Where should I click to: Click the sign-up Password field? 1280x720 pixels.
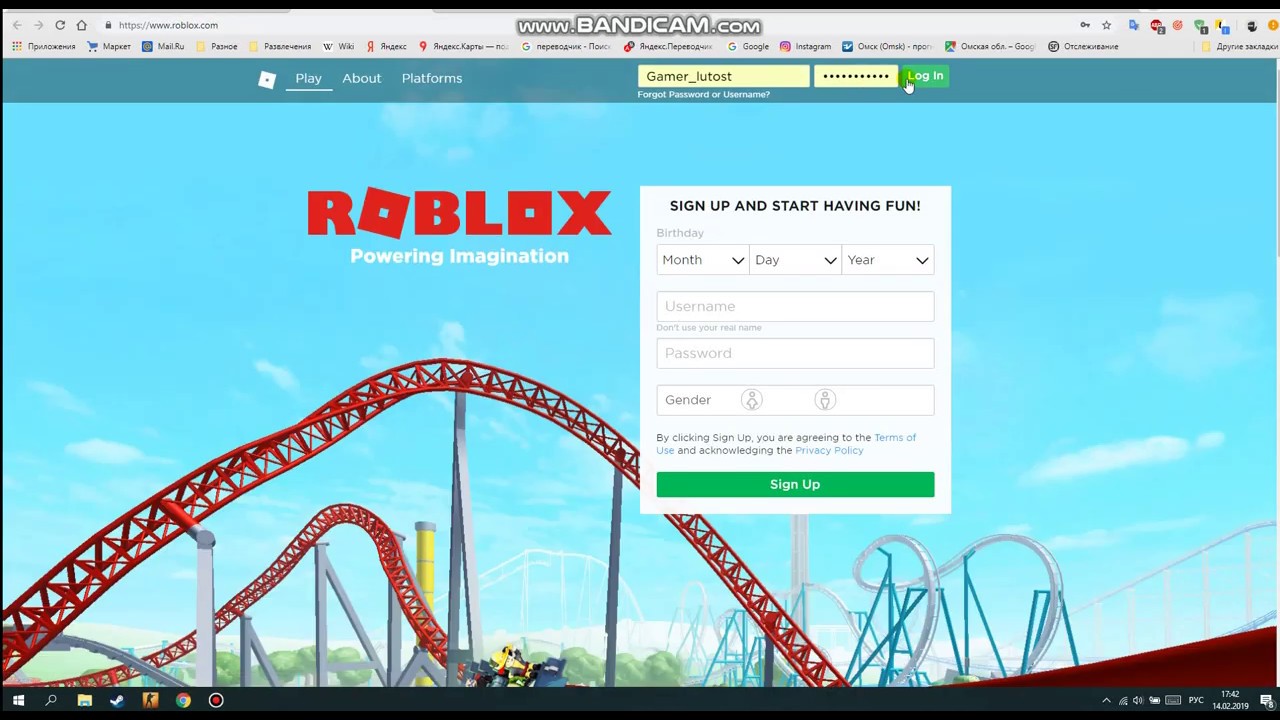click(x=795, y=353)
